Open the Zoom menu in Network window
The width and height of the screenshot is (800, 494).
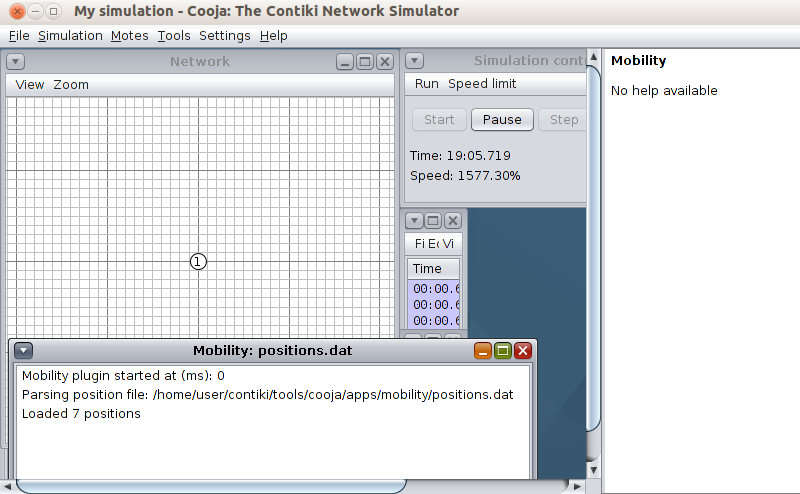[x=71, y=85]
